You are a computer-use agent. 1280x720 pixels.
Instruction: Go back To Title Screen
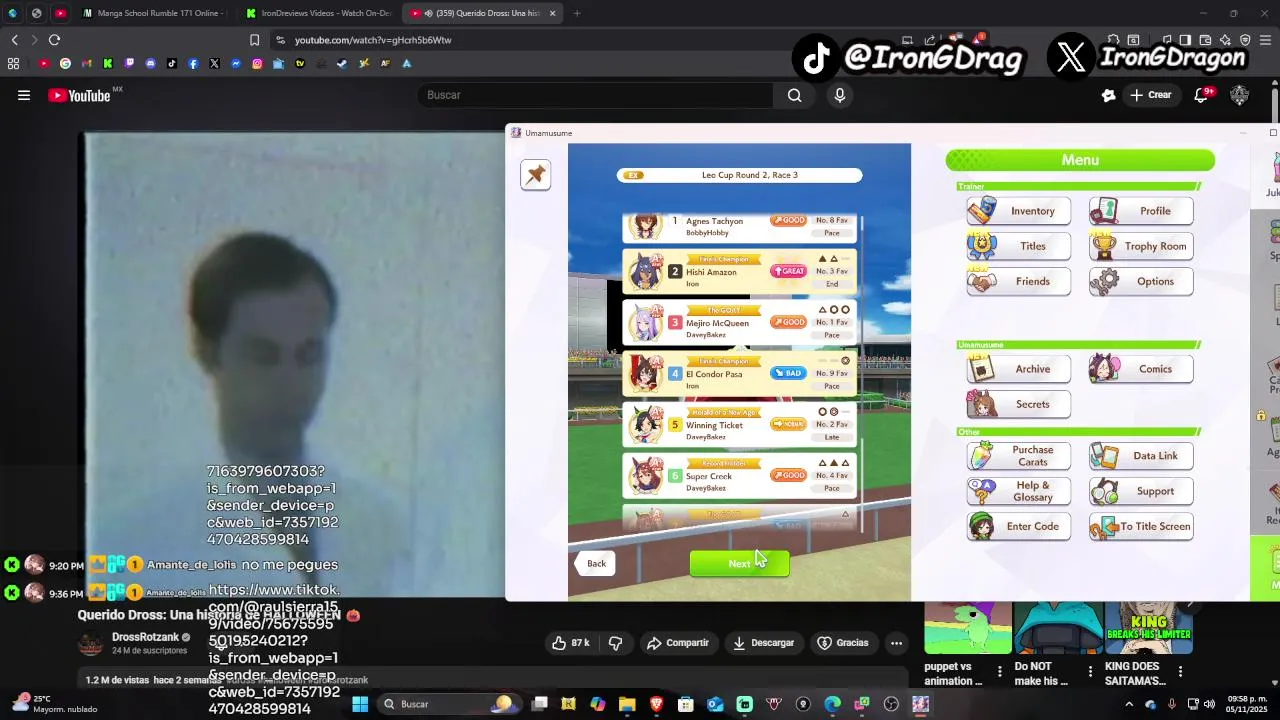click(1141, 526)
